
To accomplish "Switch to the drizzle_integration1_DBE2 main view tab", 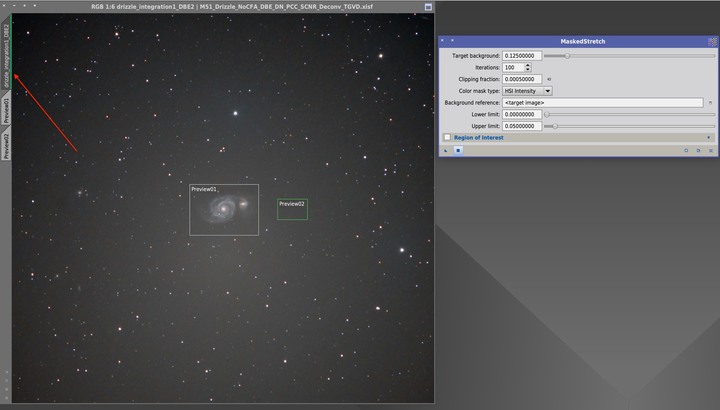I will pos(6,52).
